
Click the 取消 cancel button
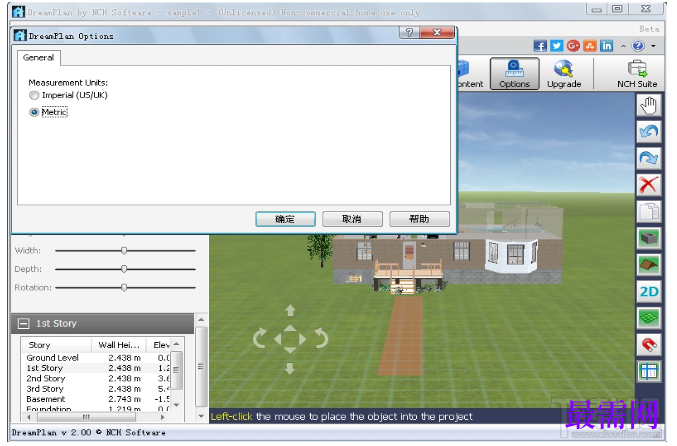352,219
